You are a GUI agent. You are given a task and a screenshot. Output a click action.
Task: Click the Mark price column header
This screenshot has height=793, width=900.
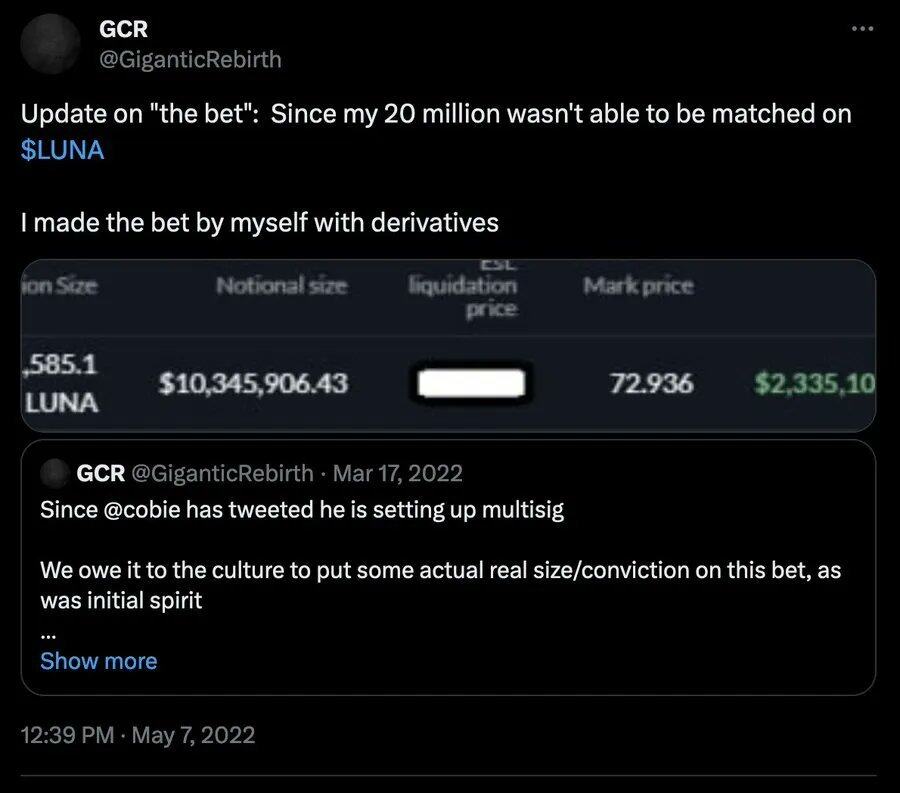tap(638, 287)
